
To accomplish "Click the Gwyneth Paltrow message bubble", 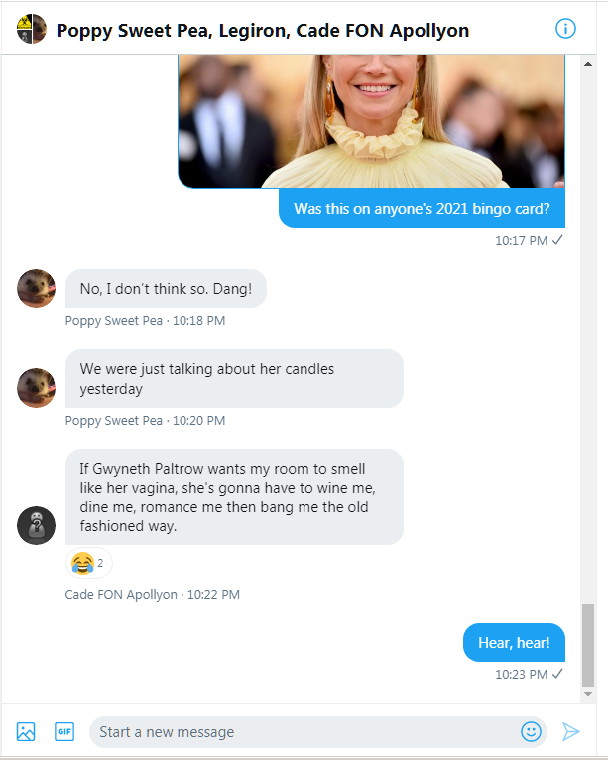I will click(x=234, y=496).
